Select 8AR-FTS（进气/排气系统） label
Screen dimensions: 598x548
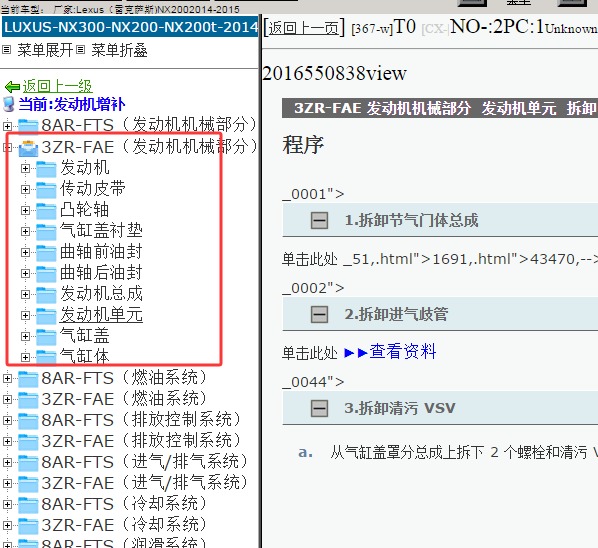tap(145, 462)
